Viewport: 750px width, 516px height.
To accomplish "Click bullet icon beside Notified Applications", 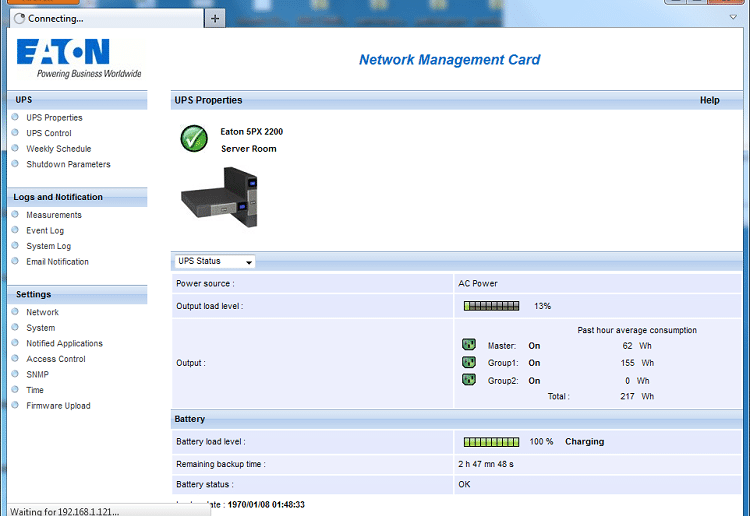I will point(15,342).
